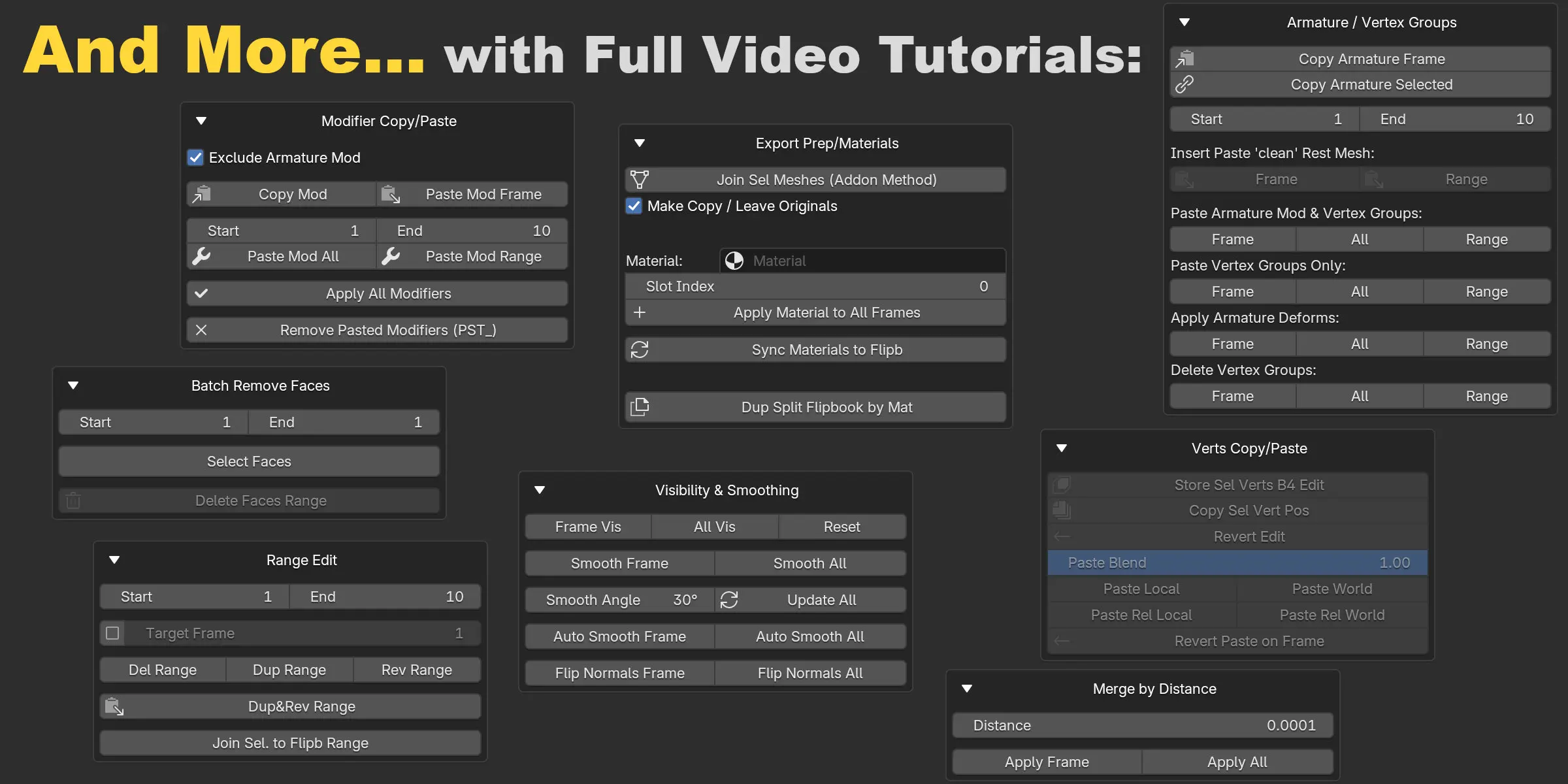Click the End field in Range Edit
This screenshot has height=784, width=1568.
[385, 596]
